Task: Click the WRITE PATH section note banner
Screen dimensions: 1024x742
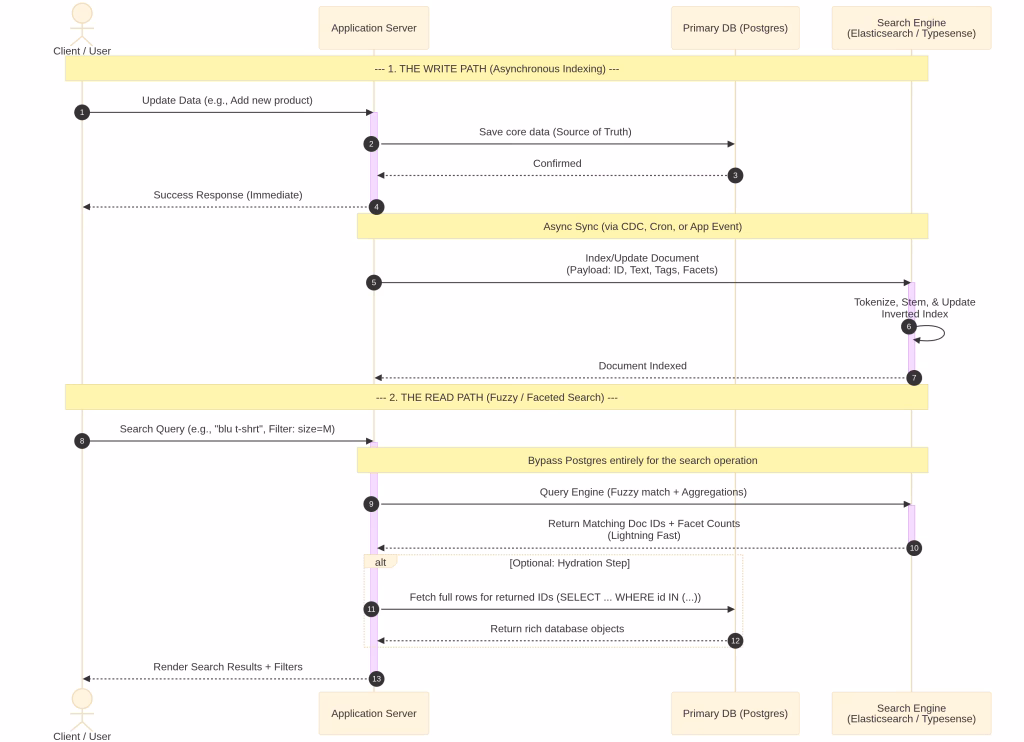Action: coord(496,69)
